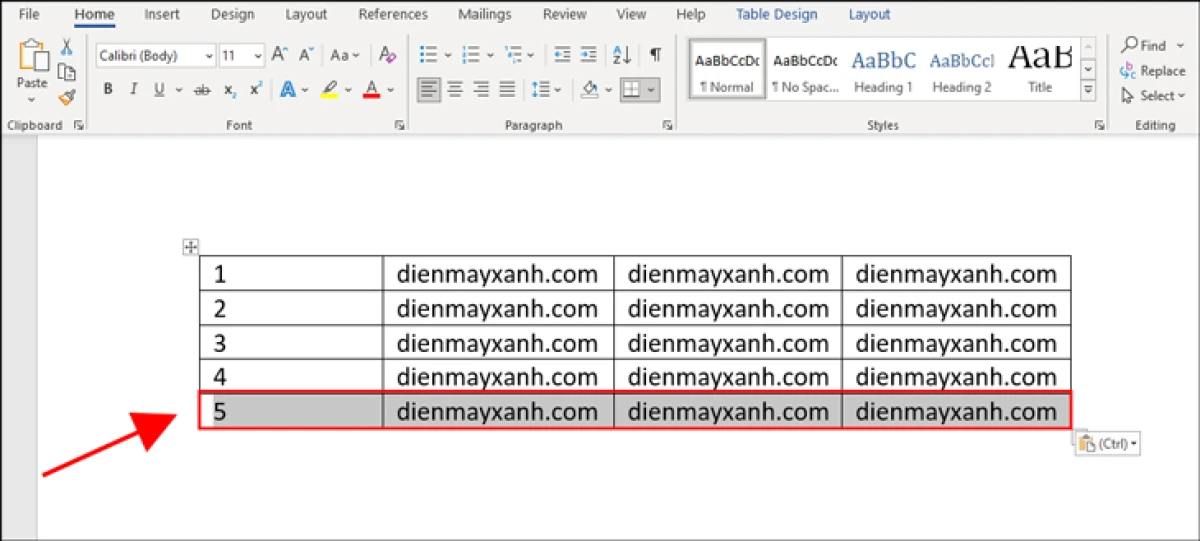This screenshot has width=1200, height=541.
Task: Open the File menu
Action: (x=29, y=14)
